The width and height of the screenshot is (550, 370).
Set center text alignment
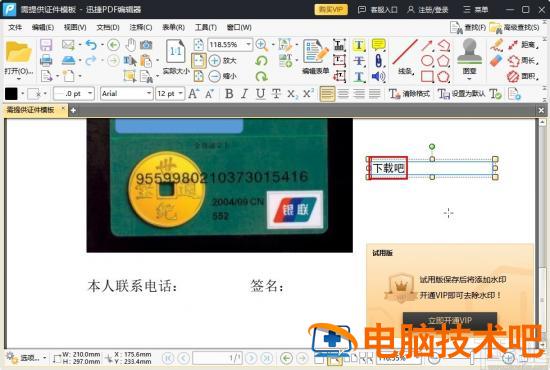click(343, 94)
